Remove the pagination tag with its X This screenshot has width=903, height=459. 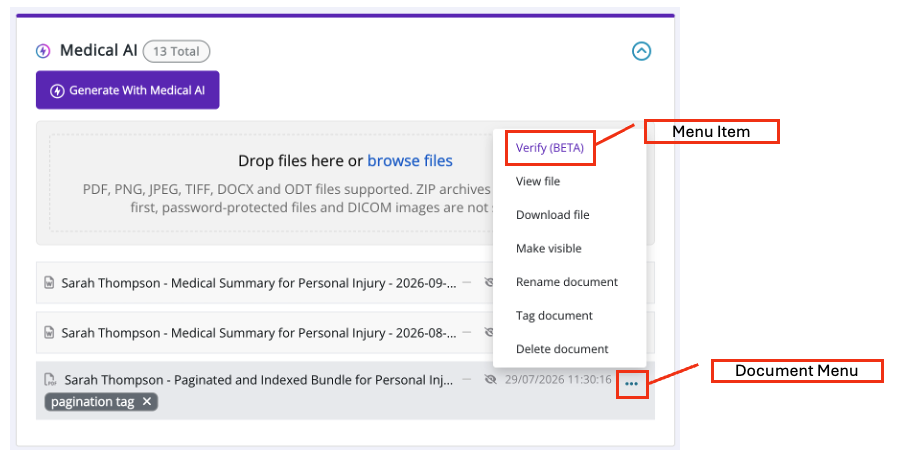click(x=147, y=401)
